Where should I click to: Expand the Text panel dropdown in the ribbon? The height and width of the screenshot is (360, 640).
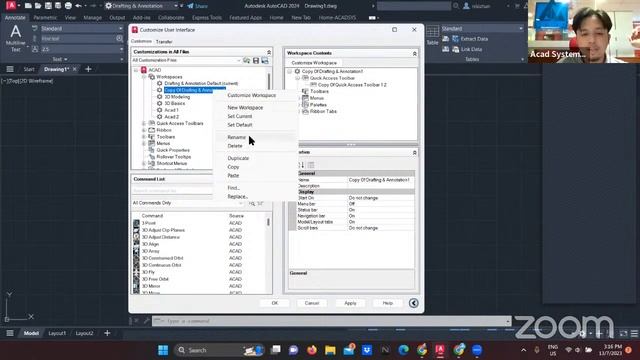(x=60, y=59)
